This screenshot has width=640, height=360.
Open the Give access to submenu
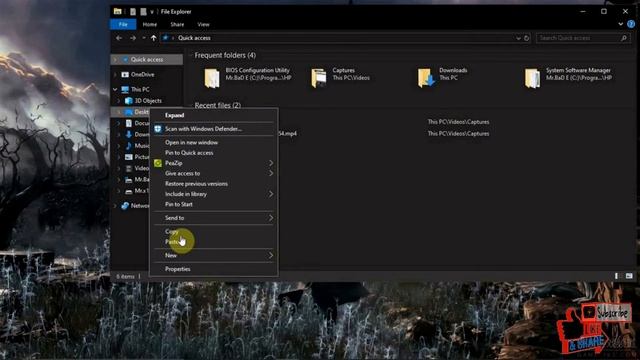coord(214,173)
